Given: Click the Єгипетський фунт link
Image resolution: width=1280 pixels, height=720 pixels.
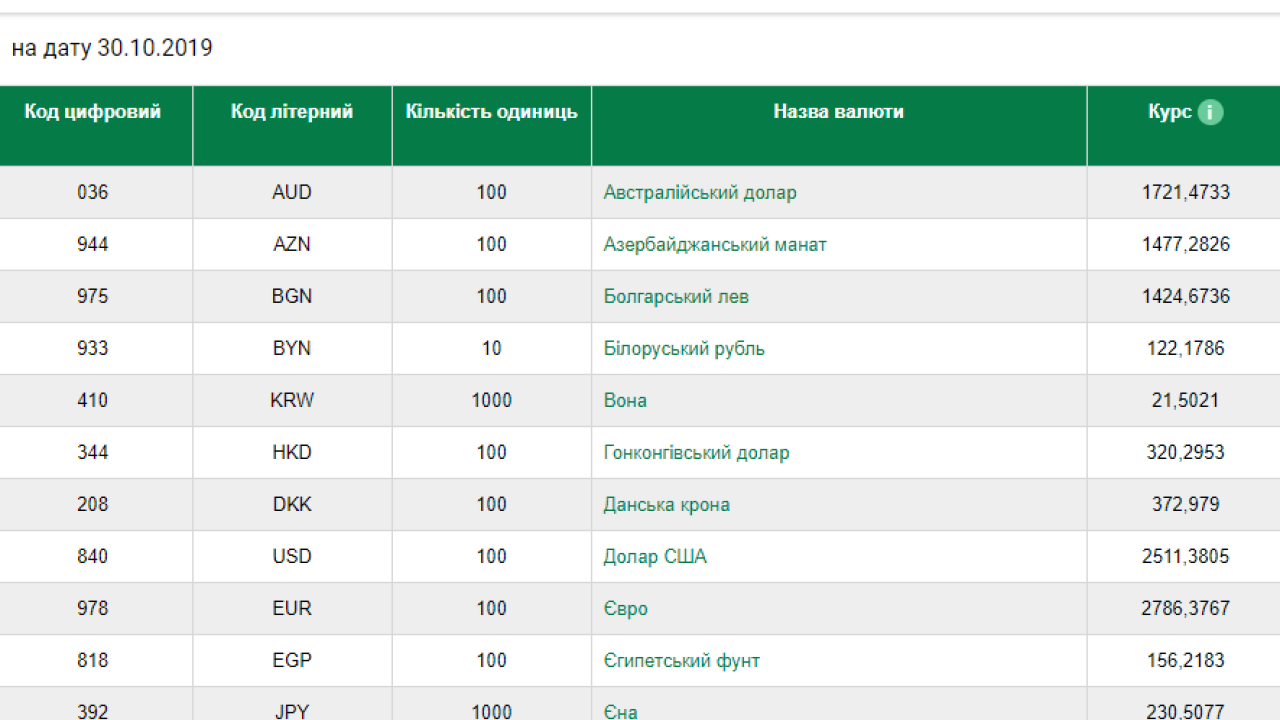Looking at the screenshot, I should (x=681, y=660).
